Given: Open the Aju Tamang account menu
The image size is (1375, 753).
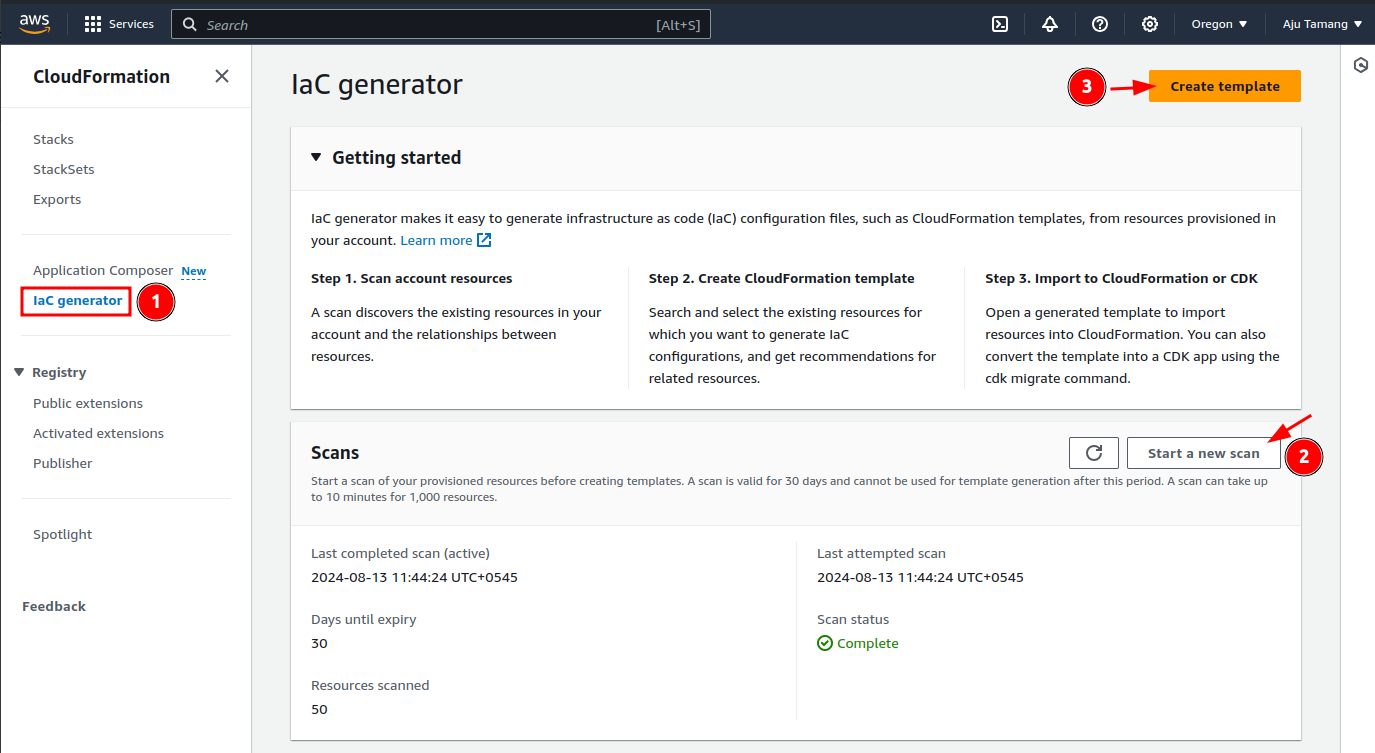Looking at the screenshot, I should click(x=1322, y=24).
